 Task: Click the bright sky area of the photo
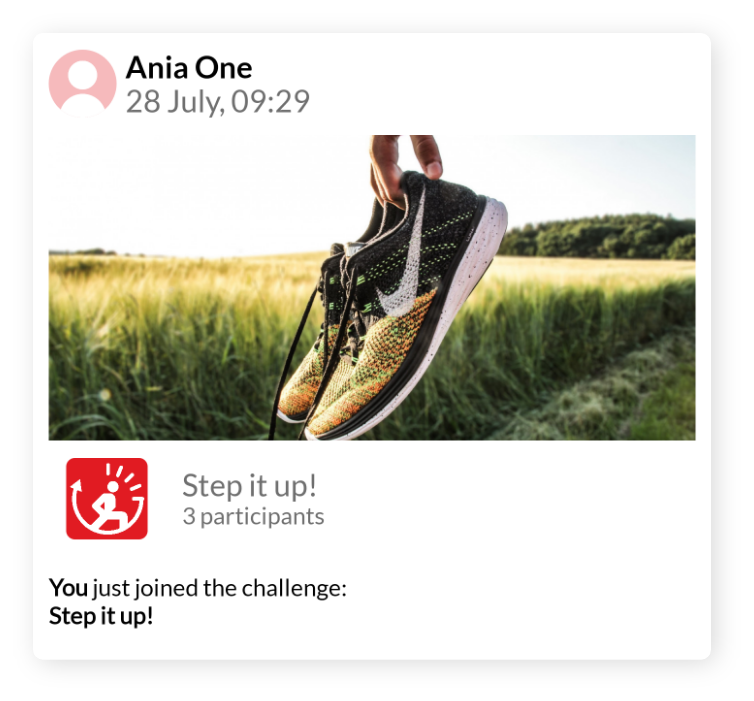202,192
